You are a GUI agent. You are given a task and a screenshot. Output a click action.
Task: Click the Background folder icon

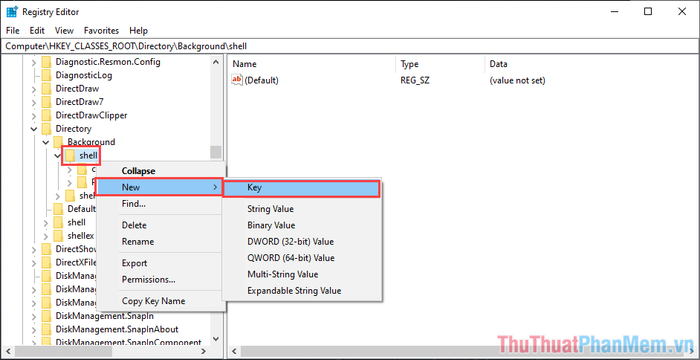click(58, 142)
